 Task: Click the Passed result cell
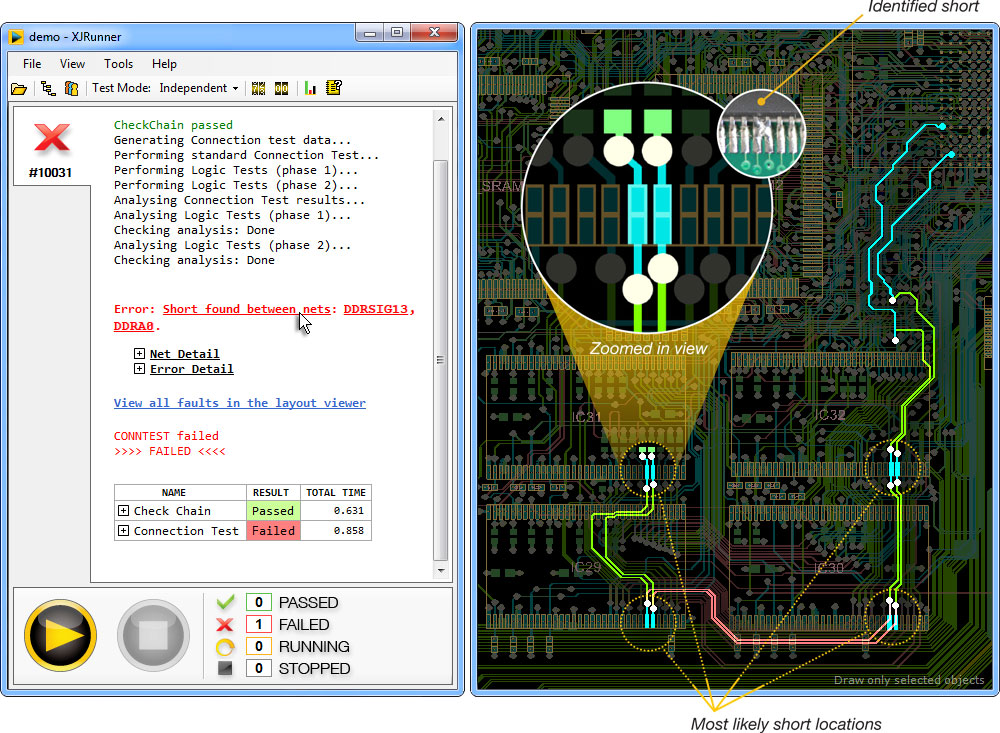point(273,510)
